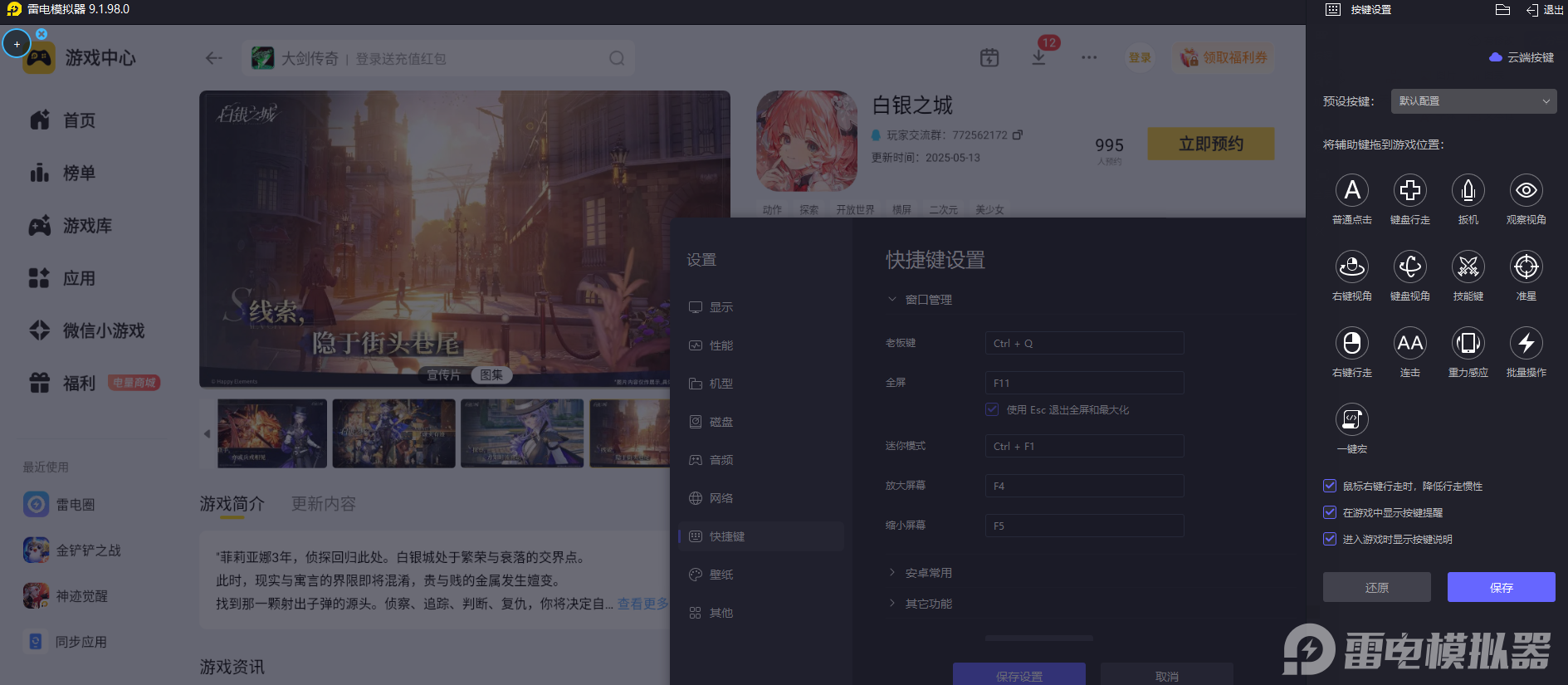Select the 观察视角 eye view icon
1568x685 pixels.
1526,190
